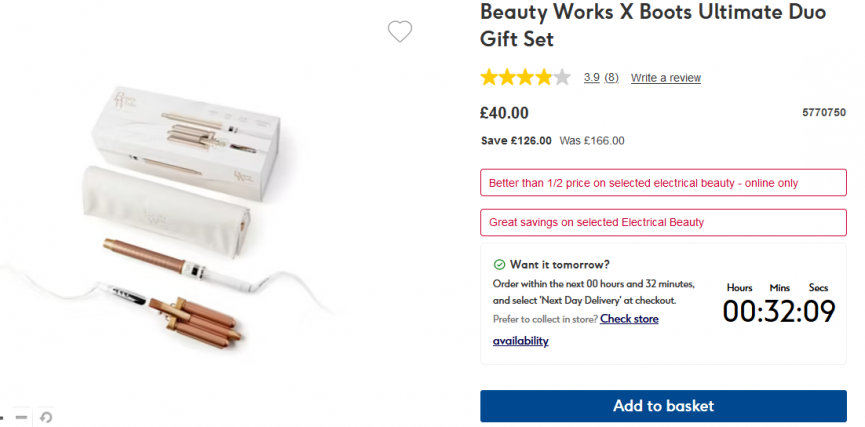The height and width of the screenshot is (427, 865).
Task: Zoom out the product image with minus icon
Action: click(x=21, y=416)
